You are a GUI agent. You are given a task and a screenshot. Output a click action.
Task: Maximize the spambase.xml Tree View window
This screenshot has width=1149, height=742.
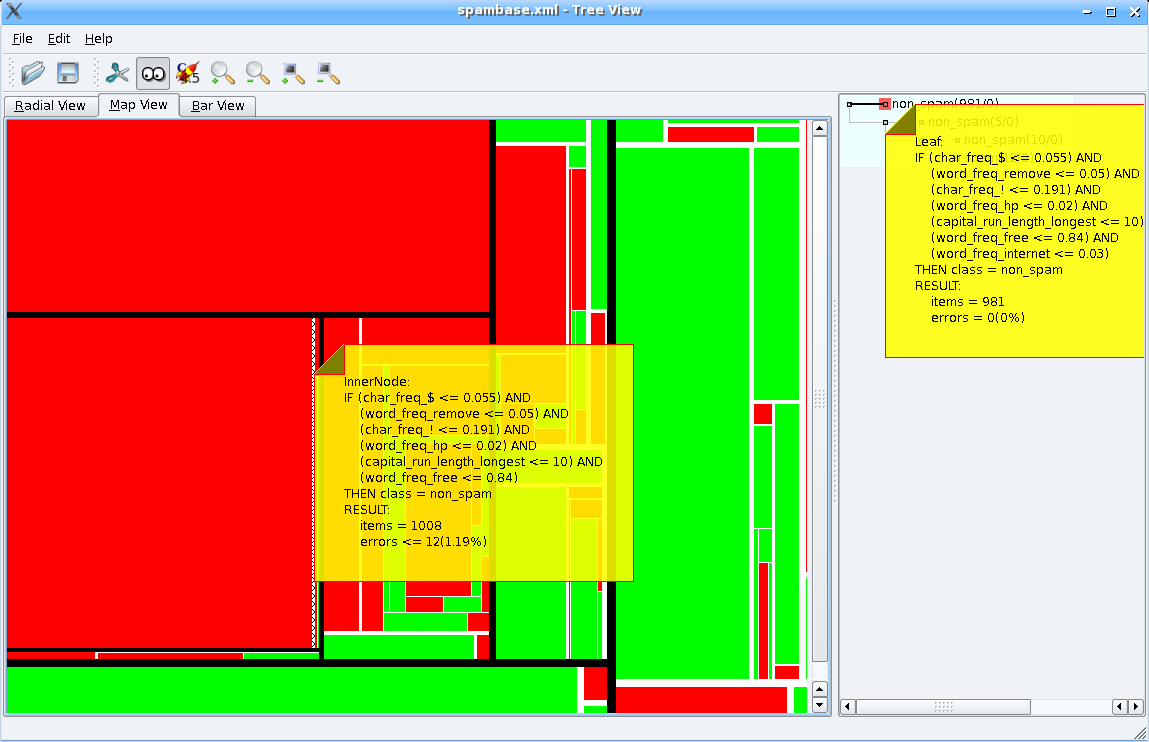[1111, 12]
